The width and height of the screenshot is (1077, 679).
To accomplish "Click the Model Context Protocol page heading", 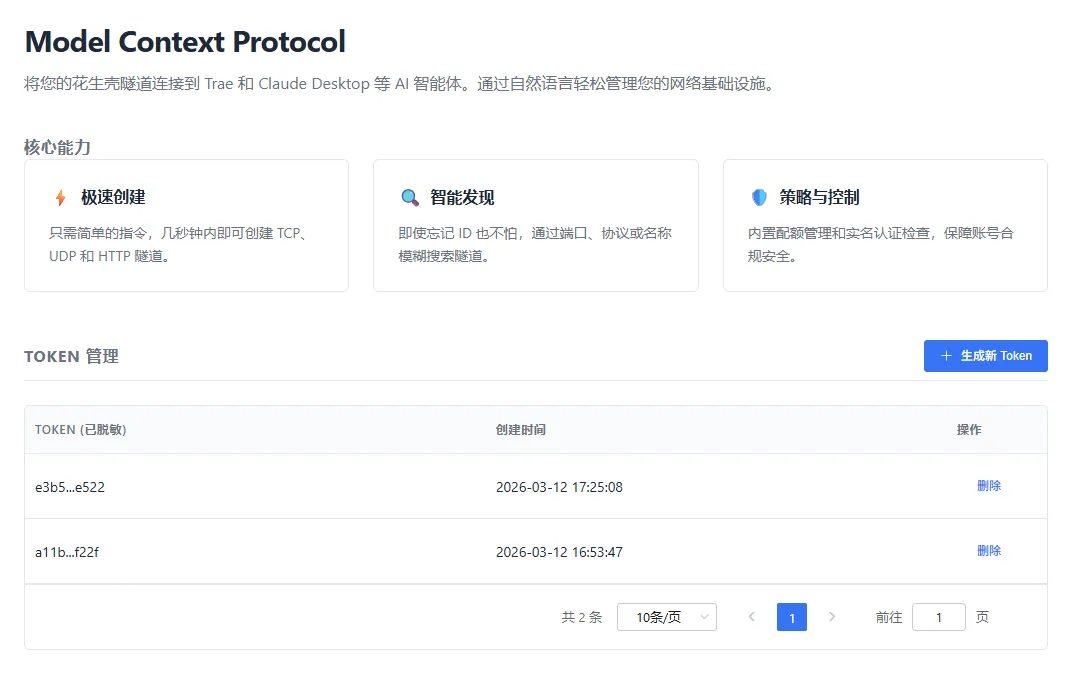I will (x=185, y=42).
